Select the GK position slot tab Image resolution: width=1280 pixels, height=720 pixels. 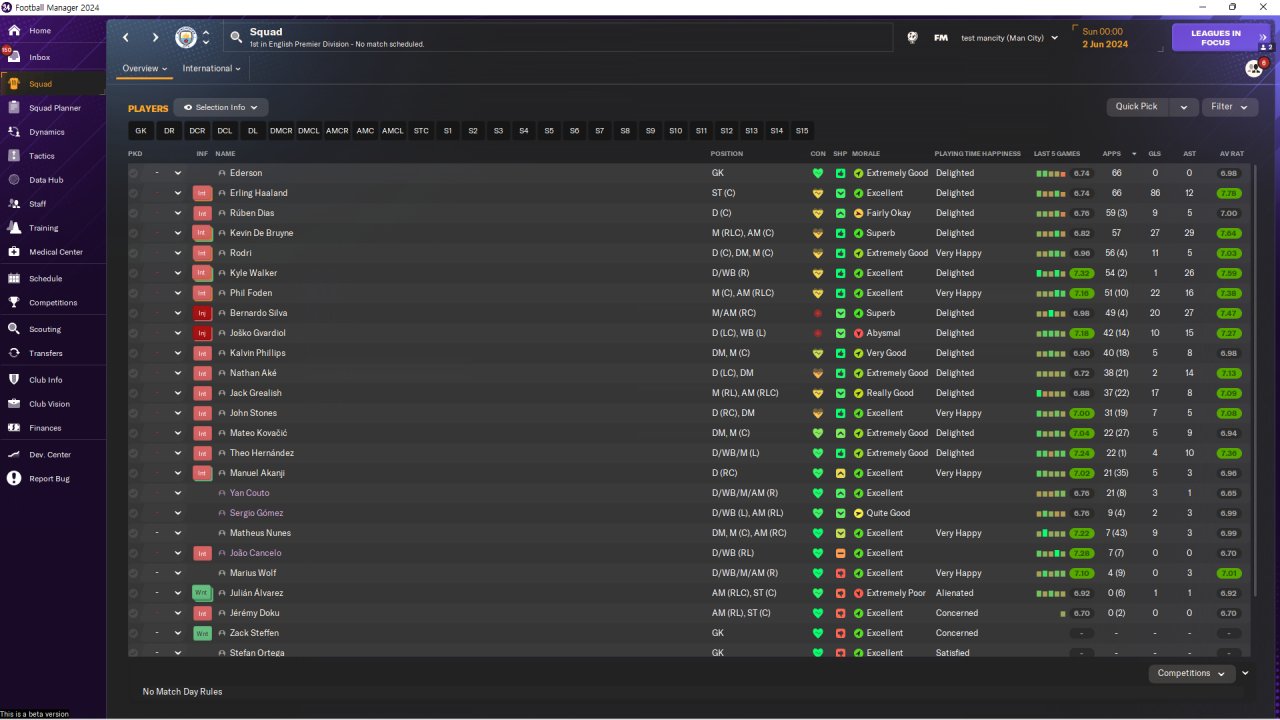coord(141,131)
